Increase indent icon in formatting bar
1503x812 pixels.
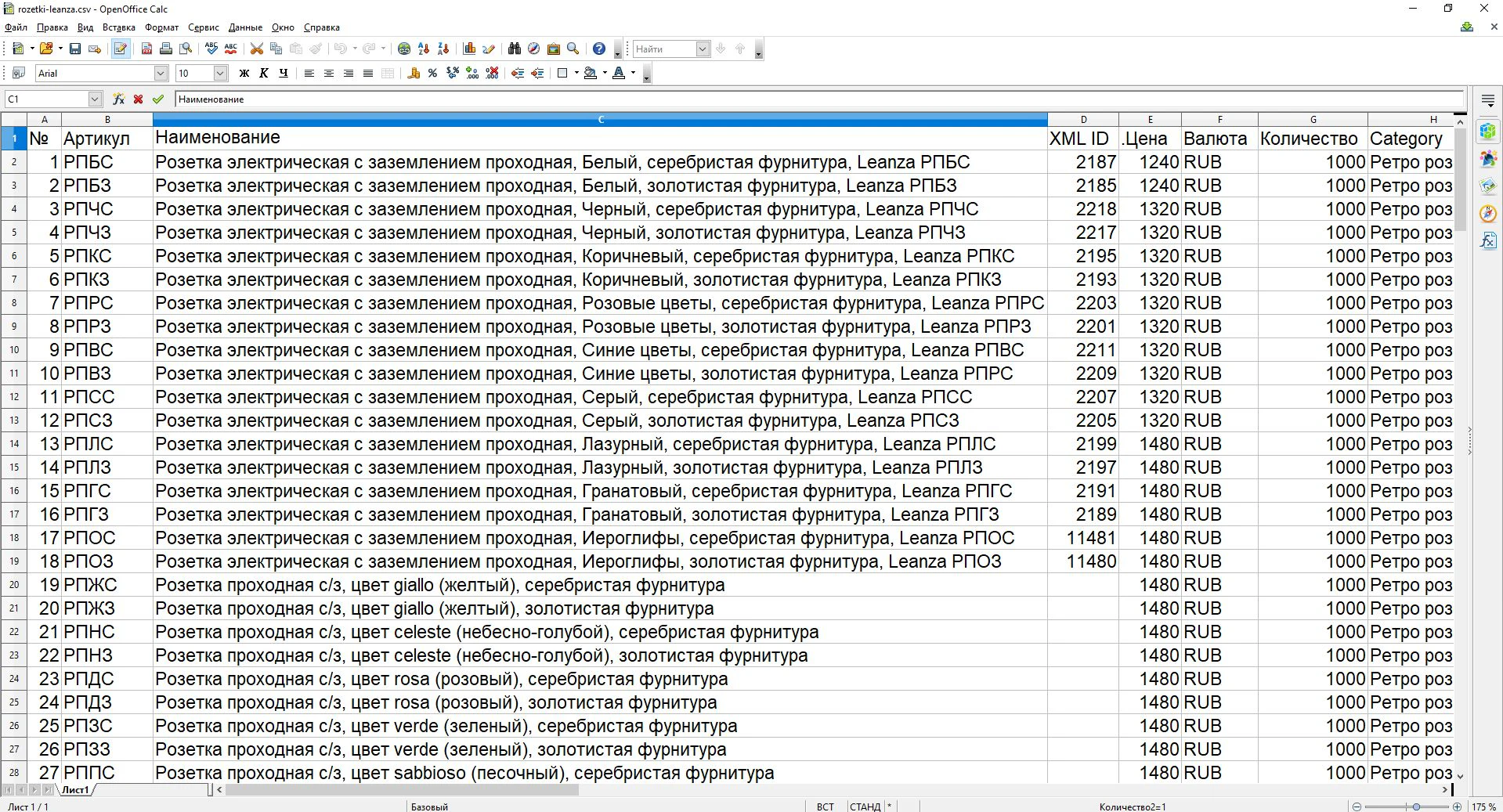pos(537,73)
